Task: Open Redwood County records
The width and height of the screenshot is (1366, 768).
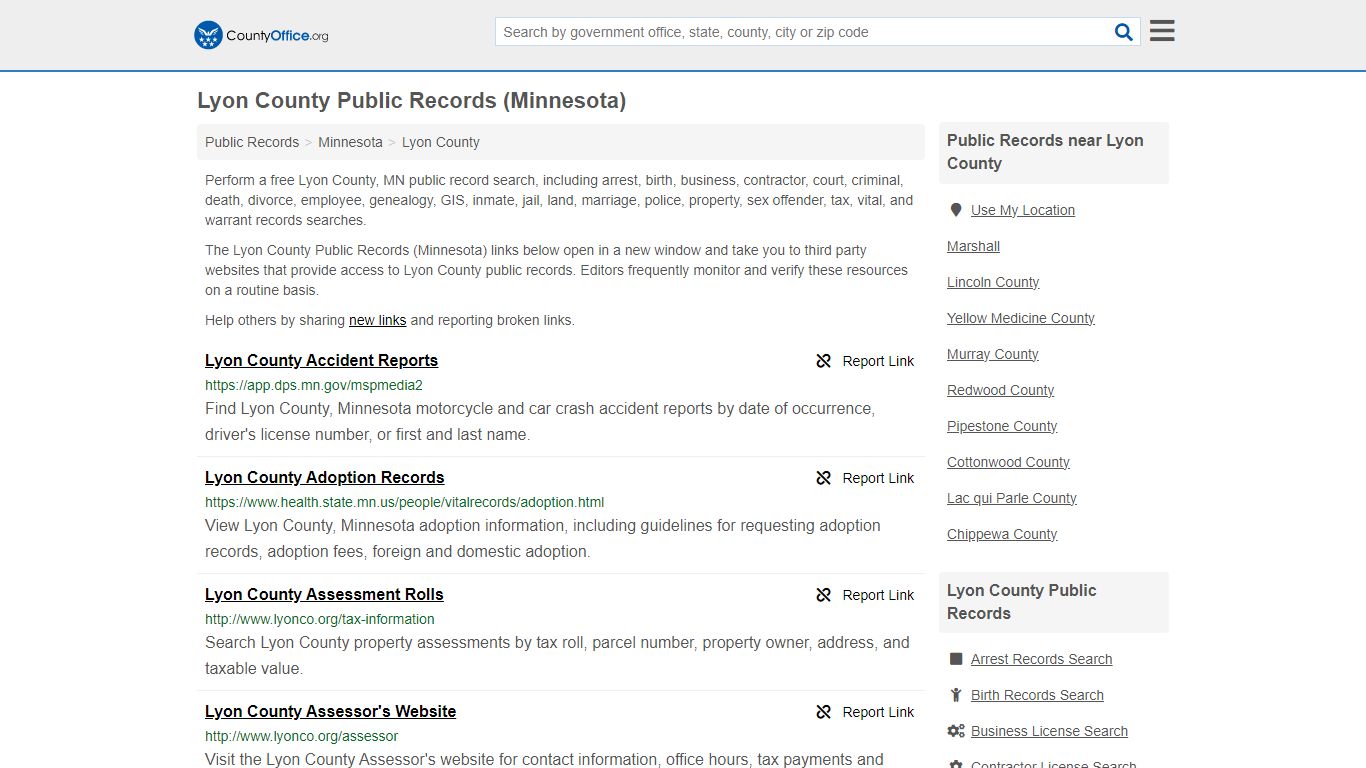Action: pos(1001,390)
